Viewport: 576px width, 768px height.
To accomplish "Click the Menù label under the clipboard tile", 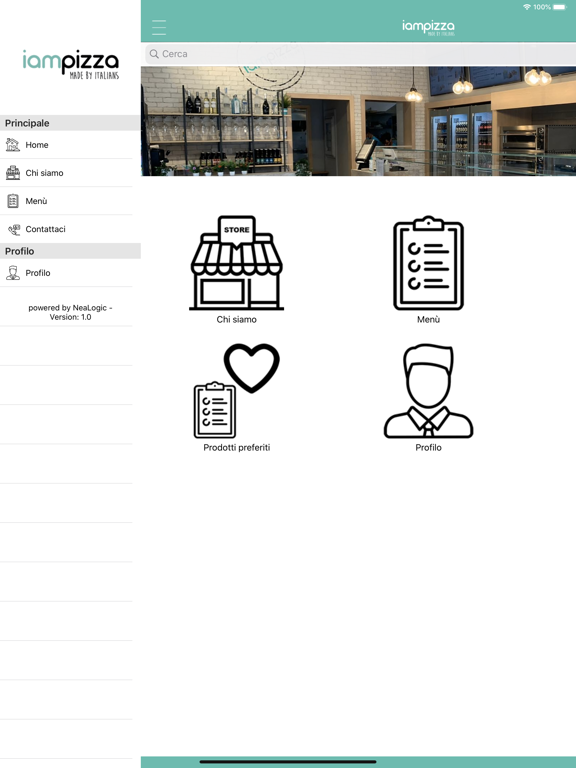I will [x=429, y=319].
